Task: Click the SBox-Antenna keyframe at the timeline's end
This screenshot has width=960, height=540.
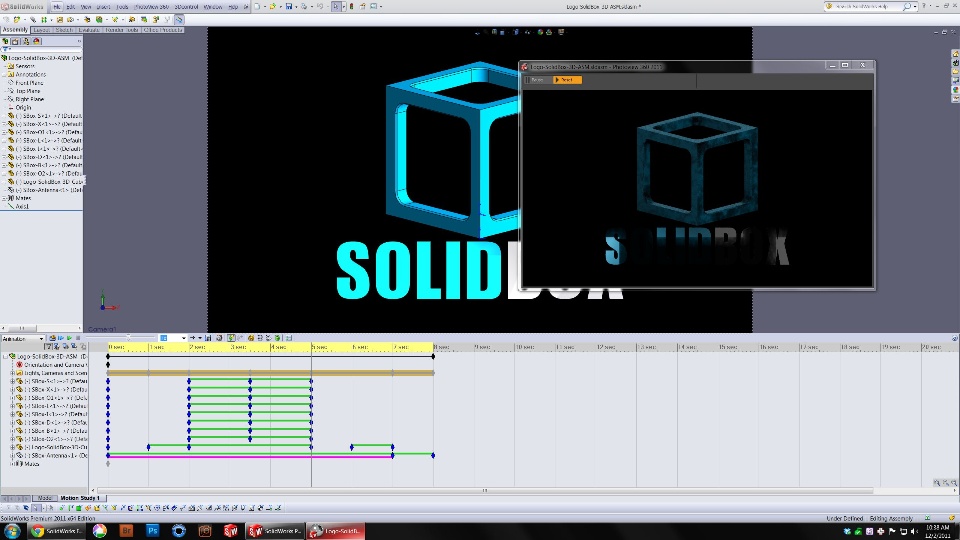Action: [433, 456]
